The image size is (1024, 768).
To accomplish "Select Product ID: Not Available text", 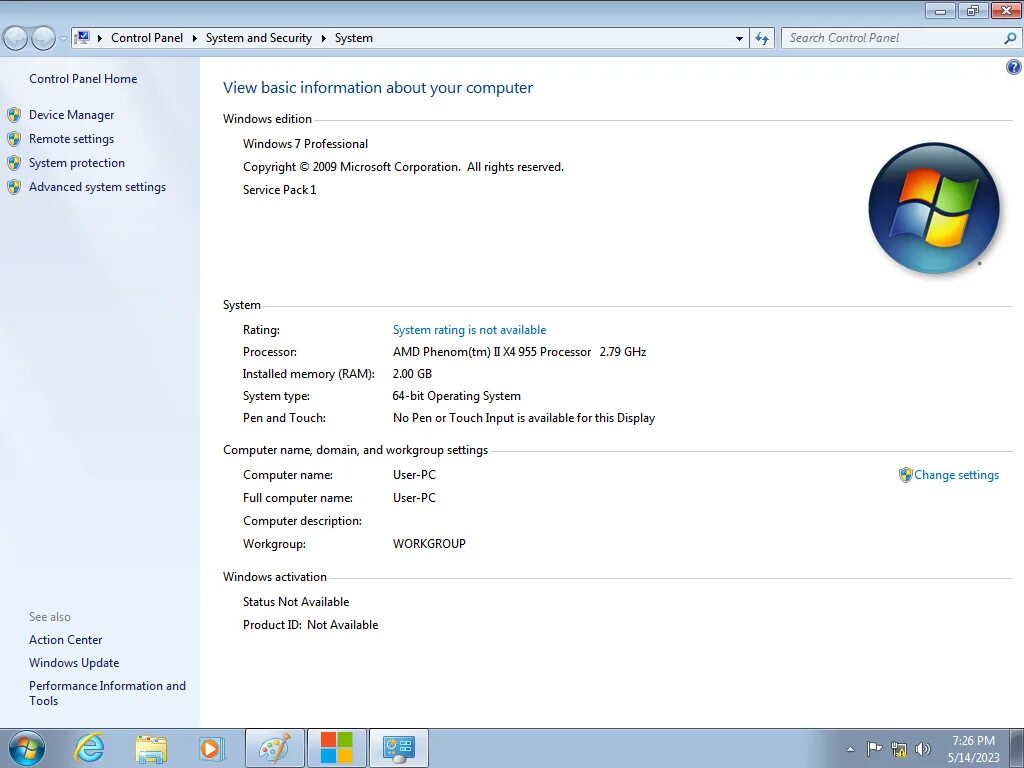I will pyautogui.click(x=310, y=625).
